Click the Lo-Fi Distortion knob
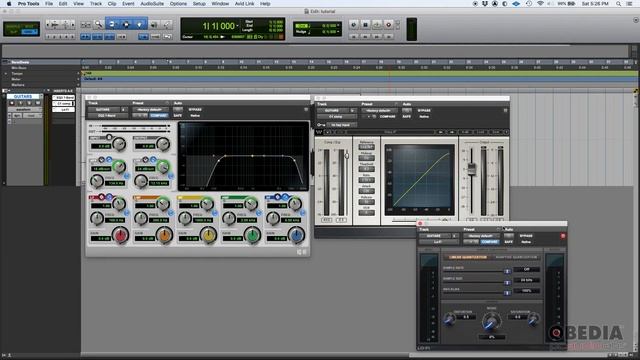 pyautogui.click(x=449, y=320)
